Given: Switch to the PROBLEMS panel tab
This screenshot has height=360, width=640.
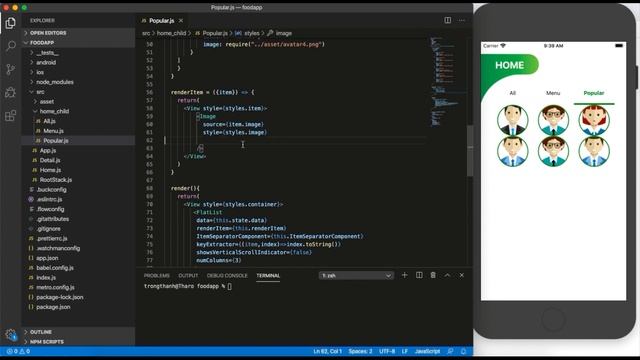Looking at the screenshot, I should pos(157,276).
